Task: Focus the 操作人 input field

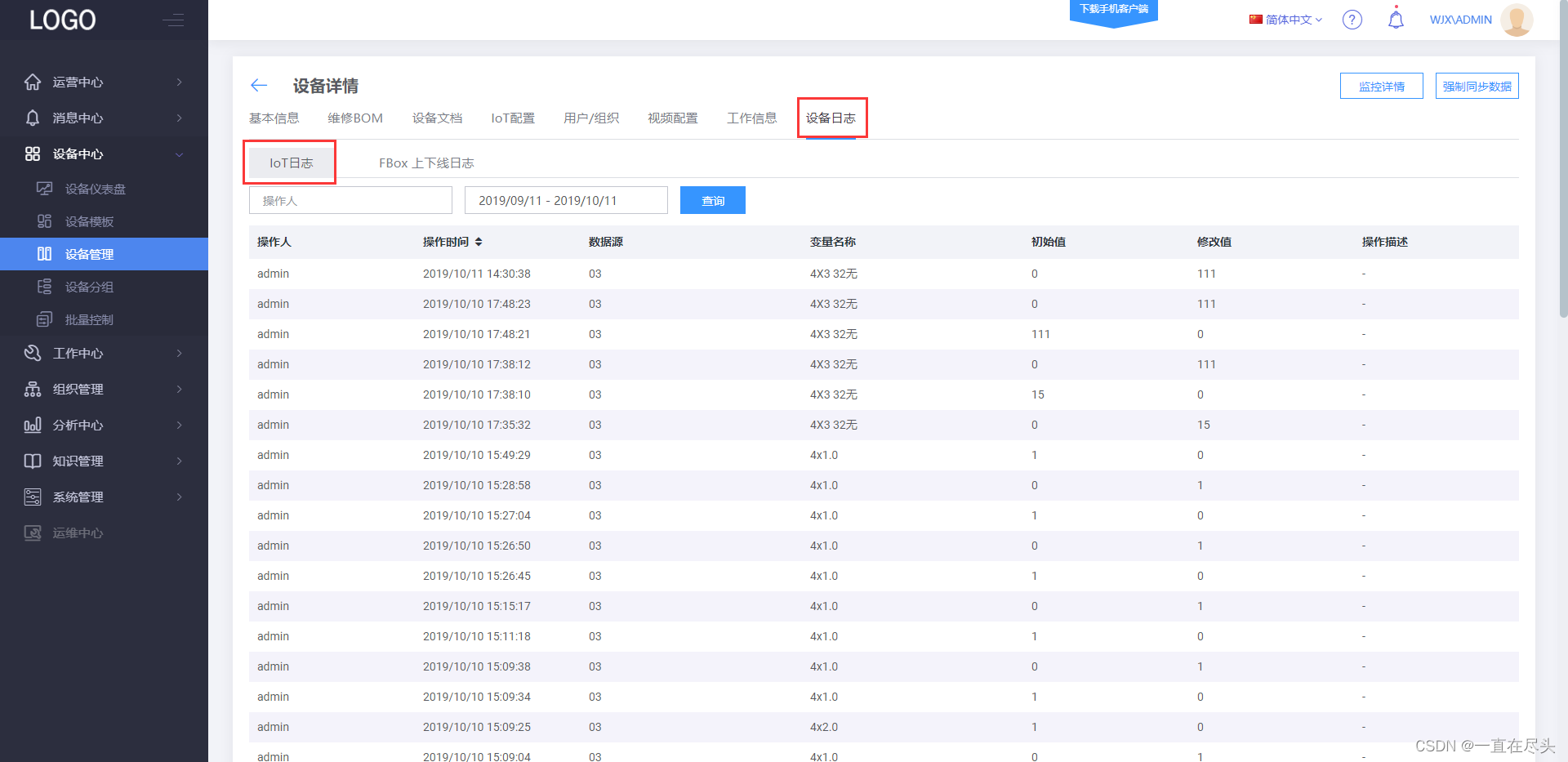Action: click(350, 200)
